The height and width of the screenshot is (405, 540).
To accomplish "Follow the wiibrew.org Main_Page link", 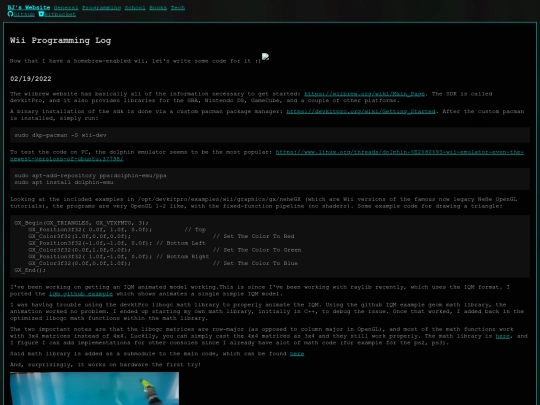I will pos(364,94).
